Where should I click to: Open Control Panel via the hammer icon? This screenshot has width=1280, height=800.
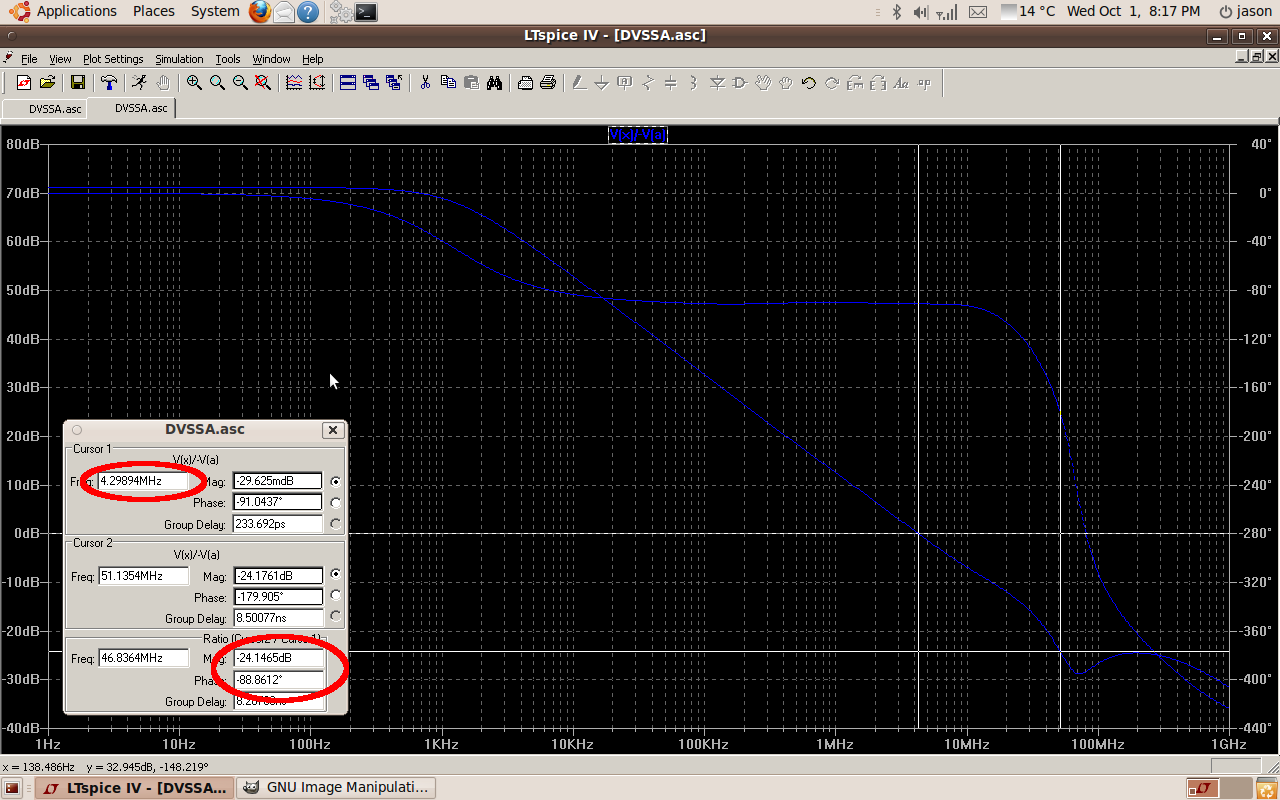pyautogui.click(x=109, y=83)
